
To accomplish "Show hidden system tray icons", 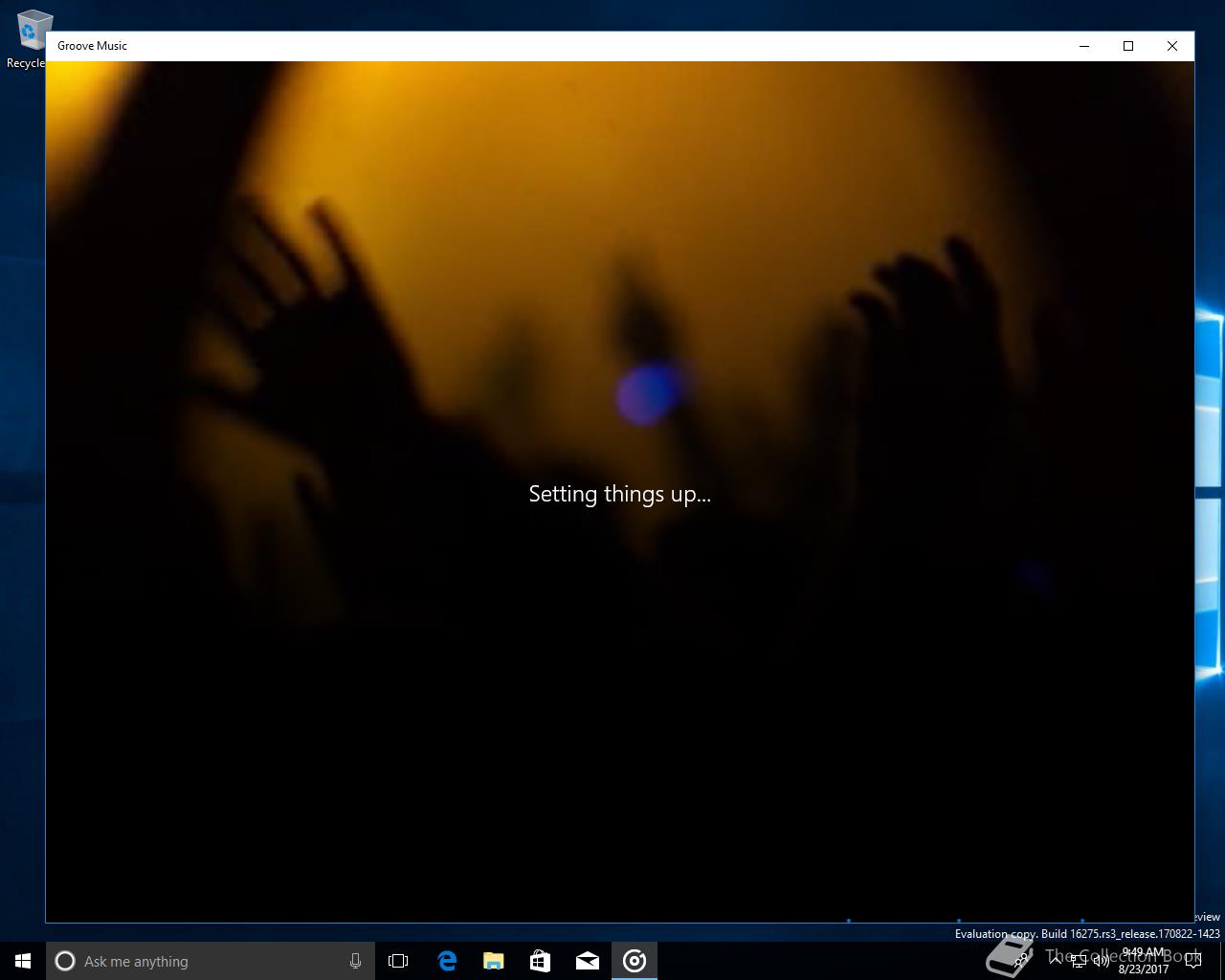I will point(1056,961).
